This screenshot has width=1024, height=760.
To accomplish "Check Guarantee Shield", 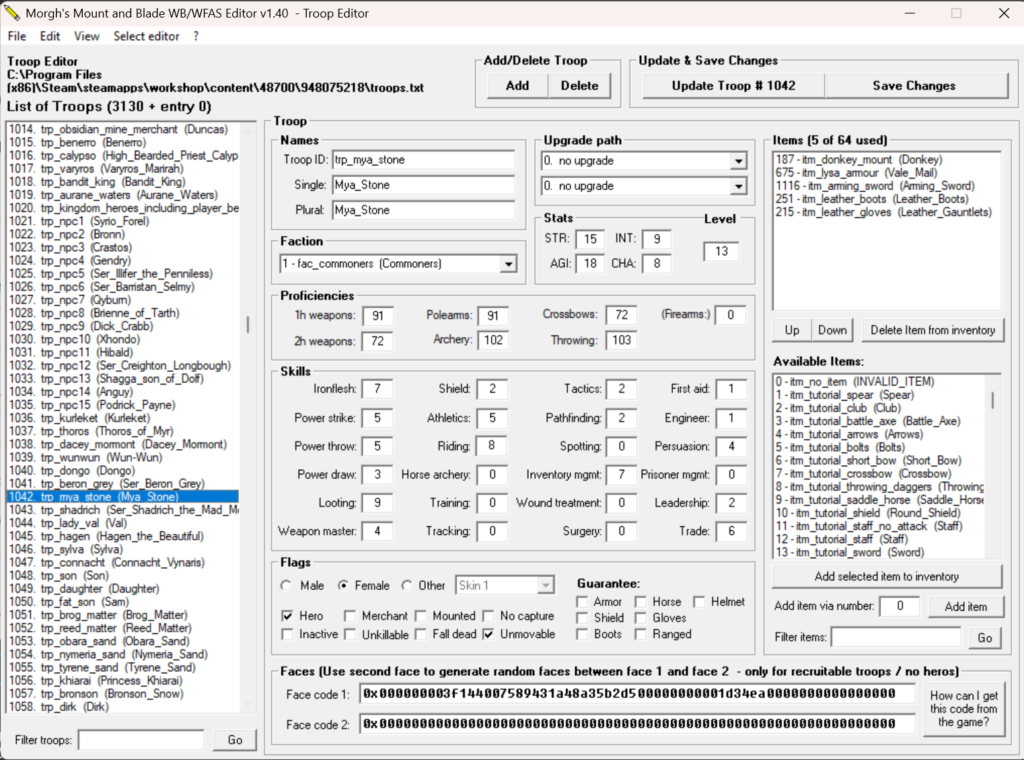I will (x=582, y=618).
